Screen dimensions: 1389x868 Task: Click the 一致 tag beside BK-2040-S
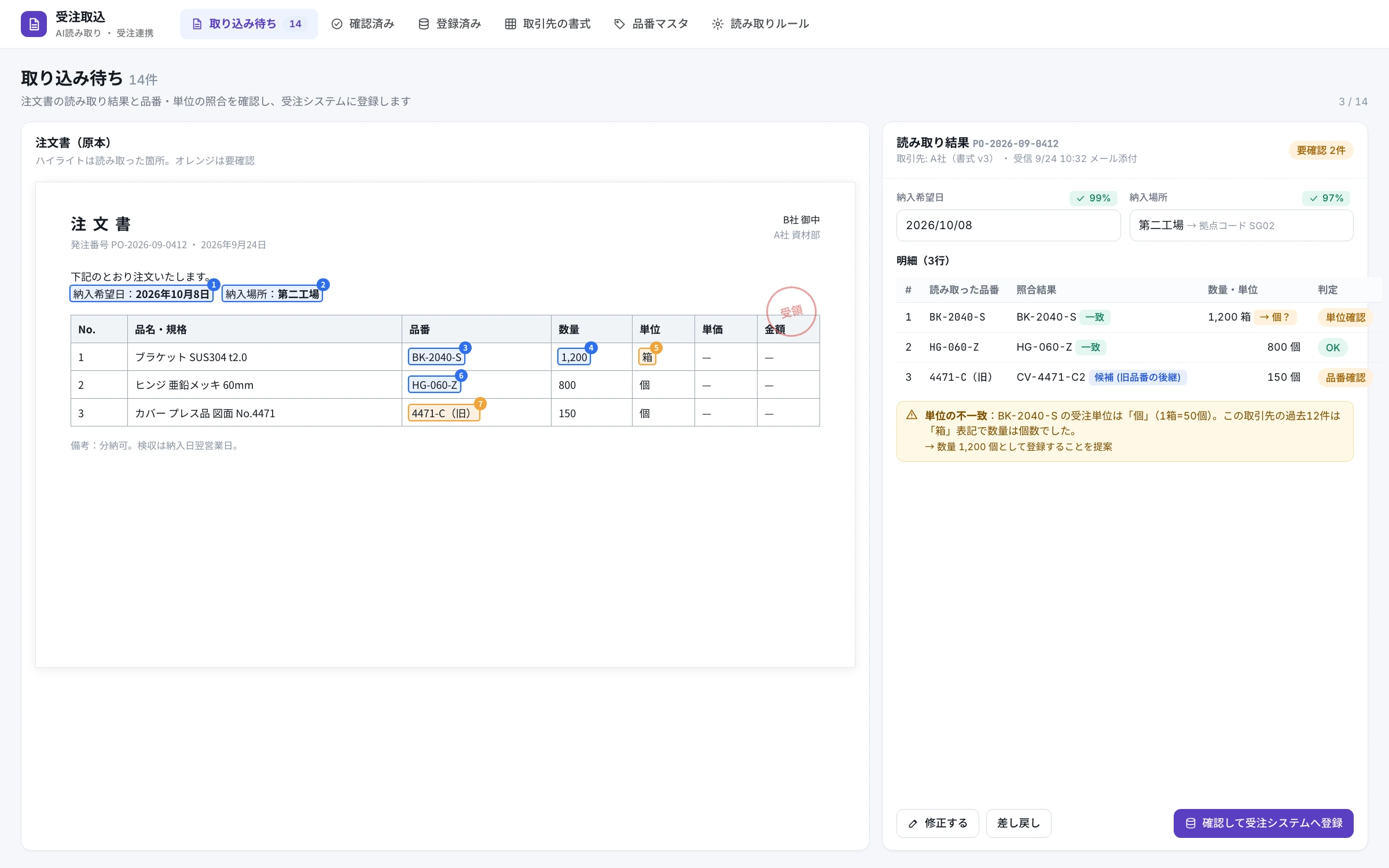coord(1095,317)
